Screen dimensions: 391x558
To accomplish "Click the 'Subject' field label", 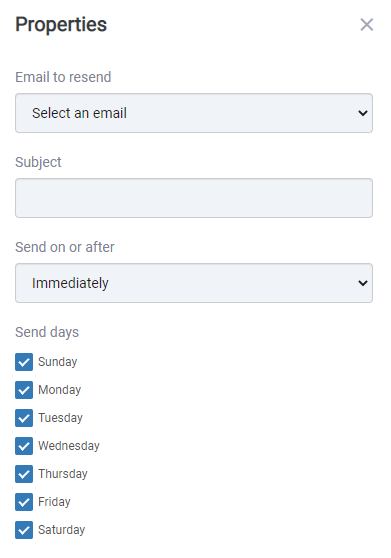I will coord(38,162).
